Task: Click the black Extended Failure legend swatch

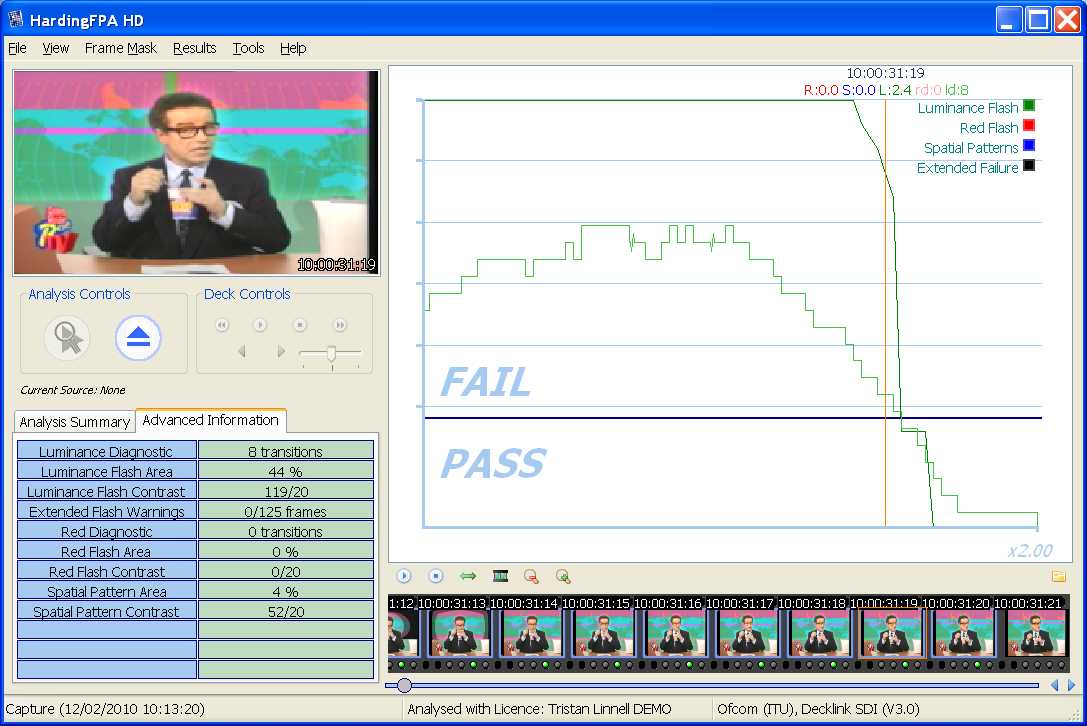Action: click(x=1029, y=166)
